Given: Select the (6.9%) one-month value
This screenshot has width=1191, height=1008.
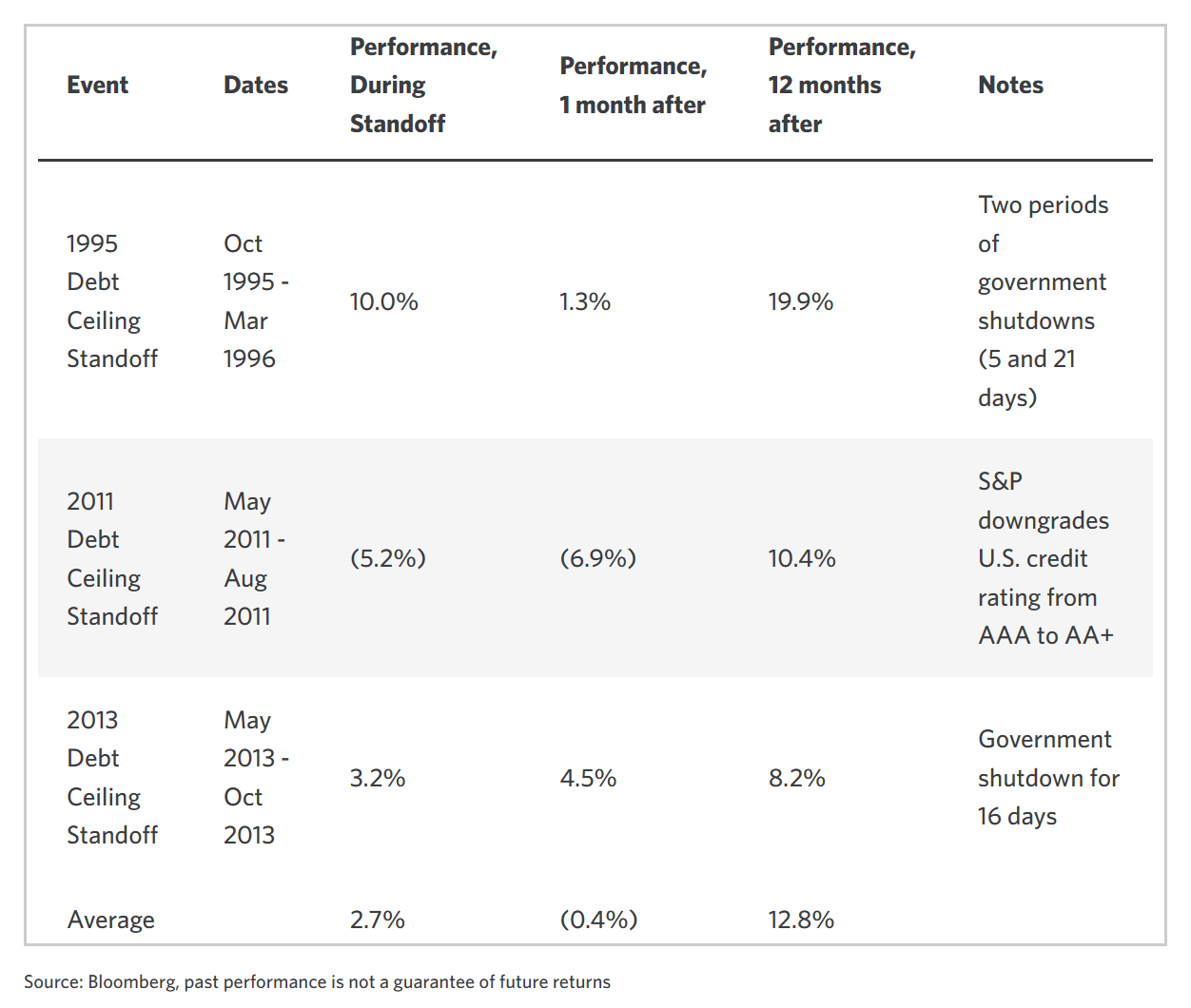Looking at the screenshot, I should 597,559.
